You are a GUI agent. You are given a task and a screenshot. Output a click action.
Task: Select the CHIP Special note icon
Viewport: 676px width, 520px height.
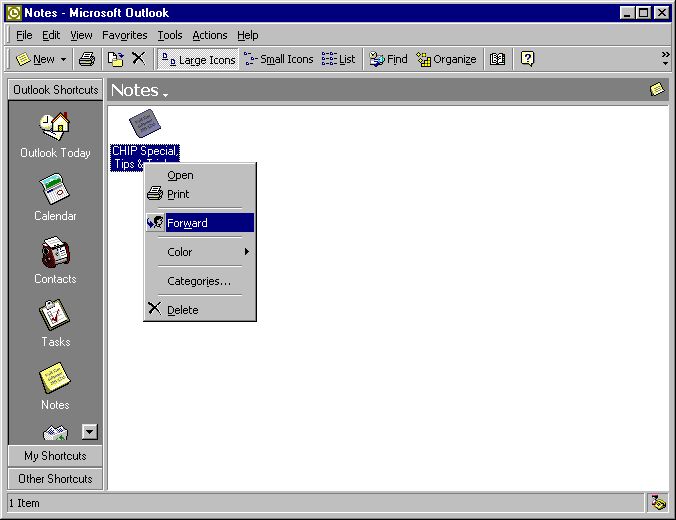(145, 123)
